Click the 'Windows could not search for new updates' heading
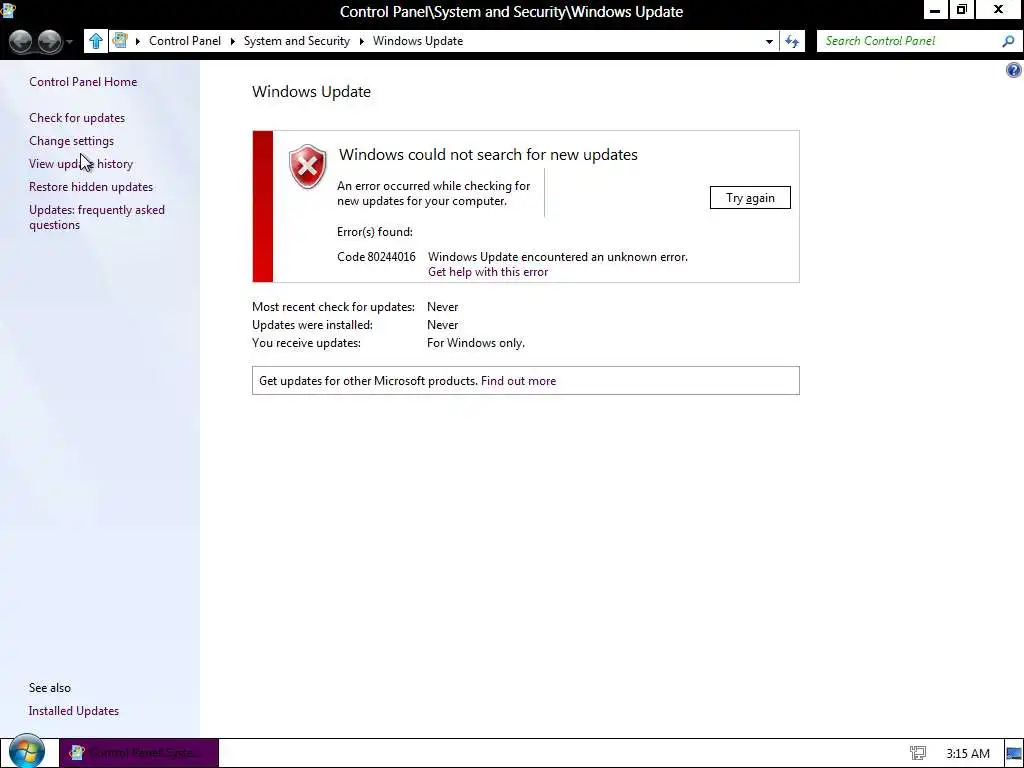Viewport: 1024px width, 768px height. point(488,155)
